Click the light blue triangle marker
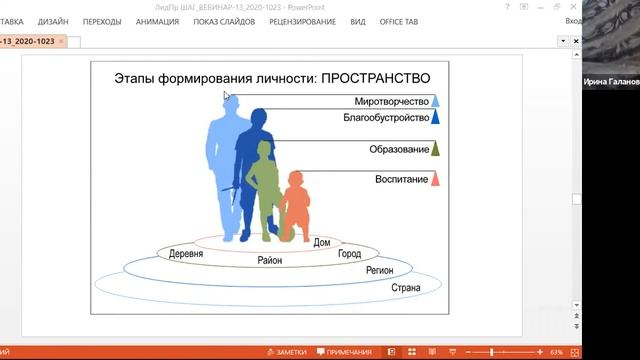640x360 pixels. tap(436, 101)
